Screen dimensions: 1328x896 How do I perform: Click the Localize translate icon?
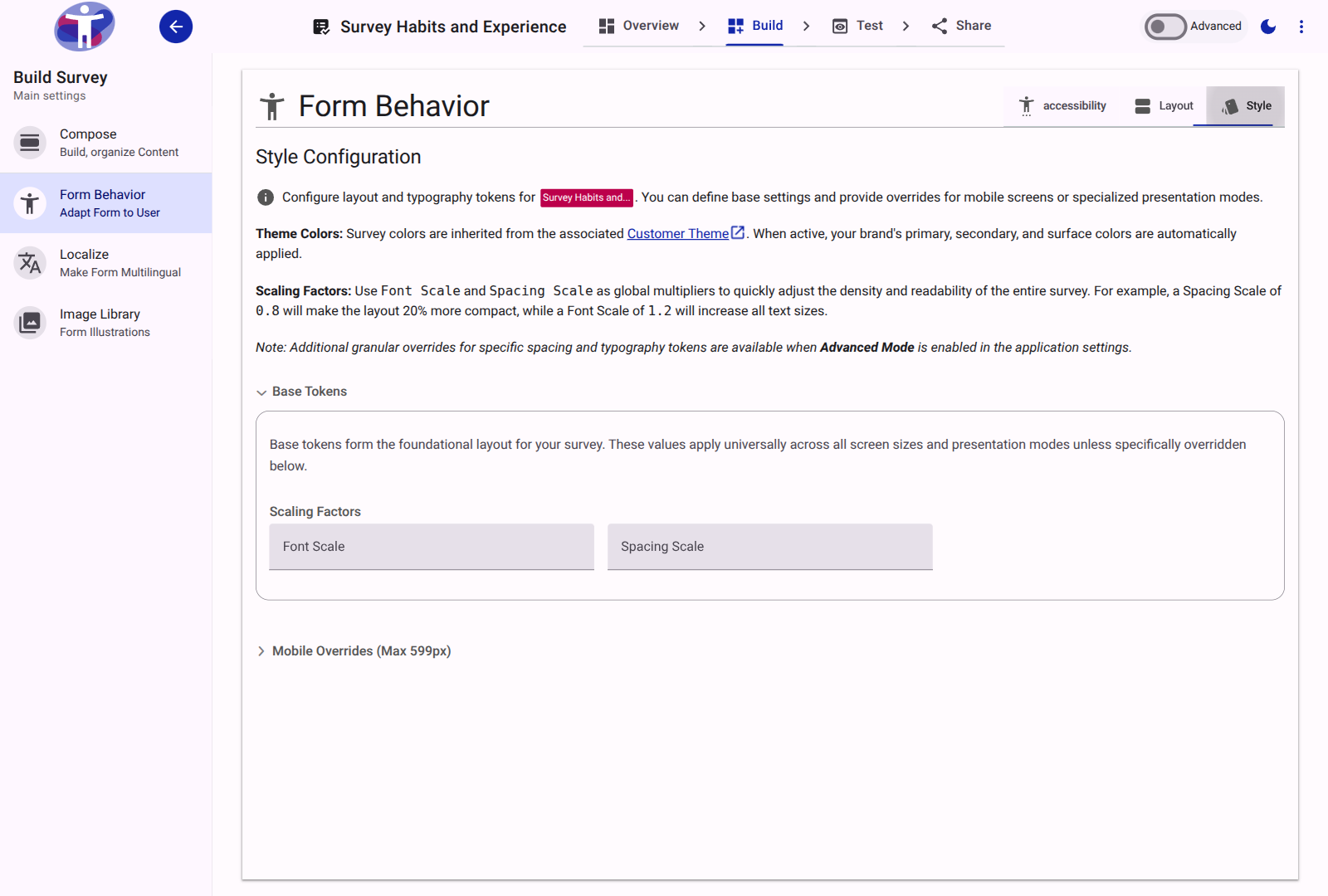30,263
